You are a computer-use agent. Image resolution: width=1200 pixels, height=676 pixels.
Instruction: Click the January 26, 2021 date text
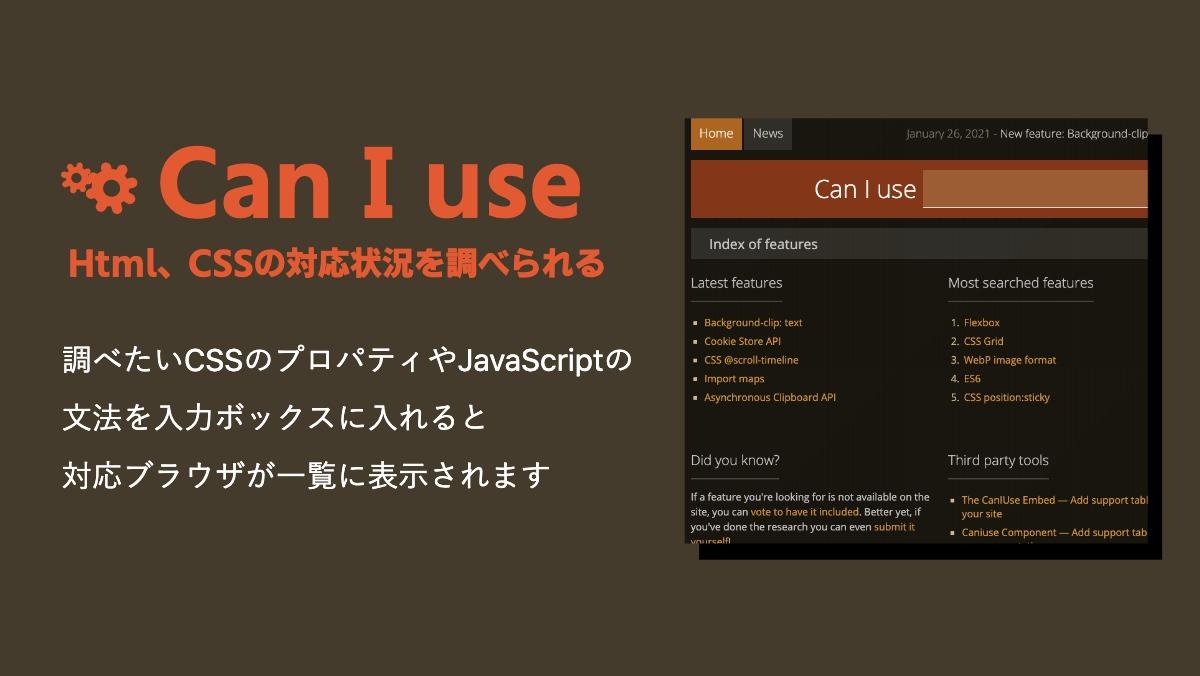click(x=950, y=134)
